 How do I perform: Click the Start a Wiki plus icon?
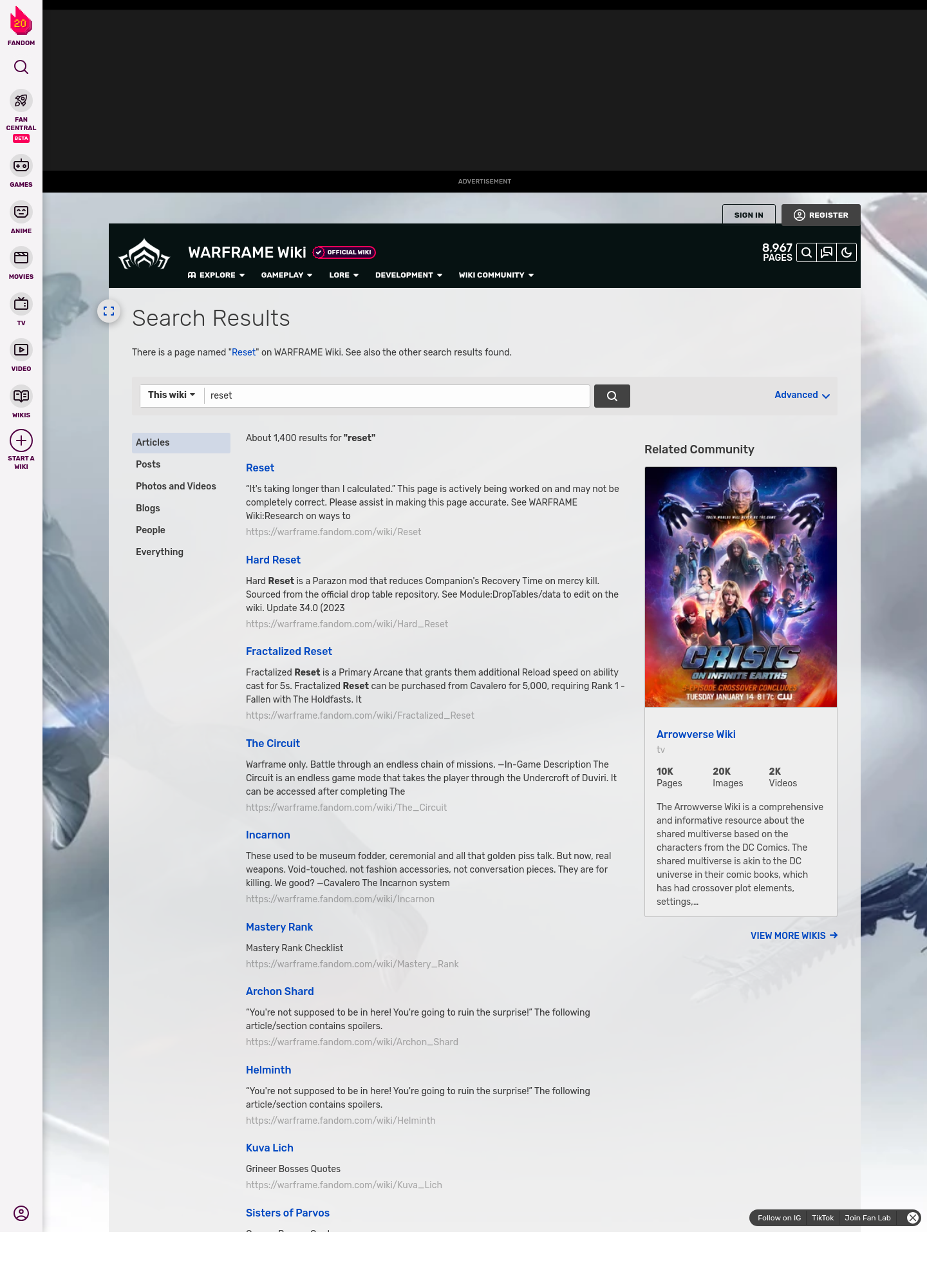21,440
